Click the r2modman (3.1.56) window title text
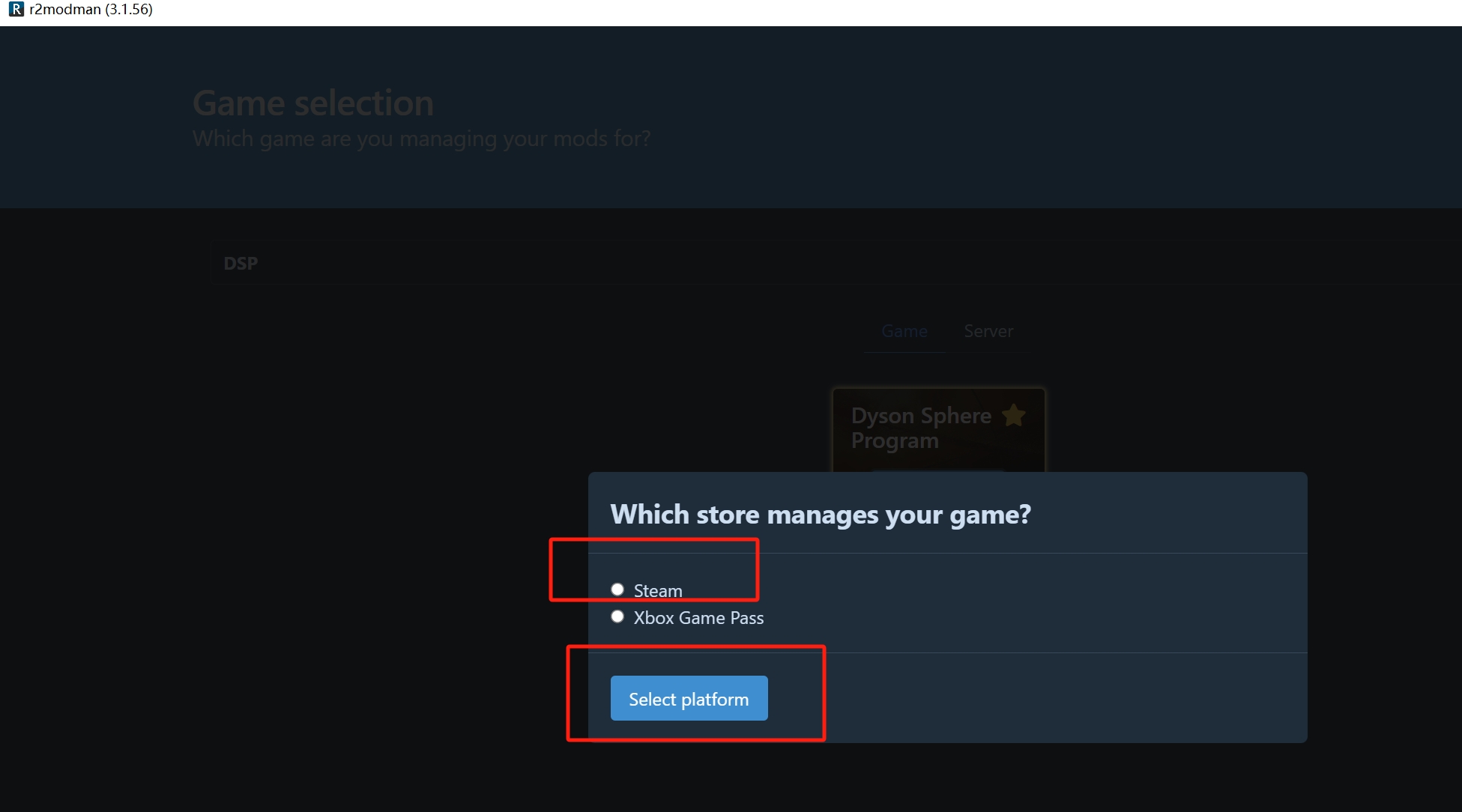This screenshot has height=812, width=1462. click(x=91, y=10)
